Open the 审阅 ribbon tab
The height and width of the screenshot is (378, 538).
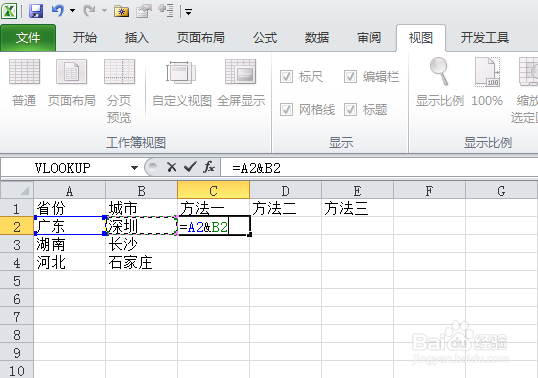(x=369, y=38)
